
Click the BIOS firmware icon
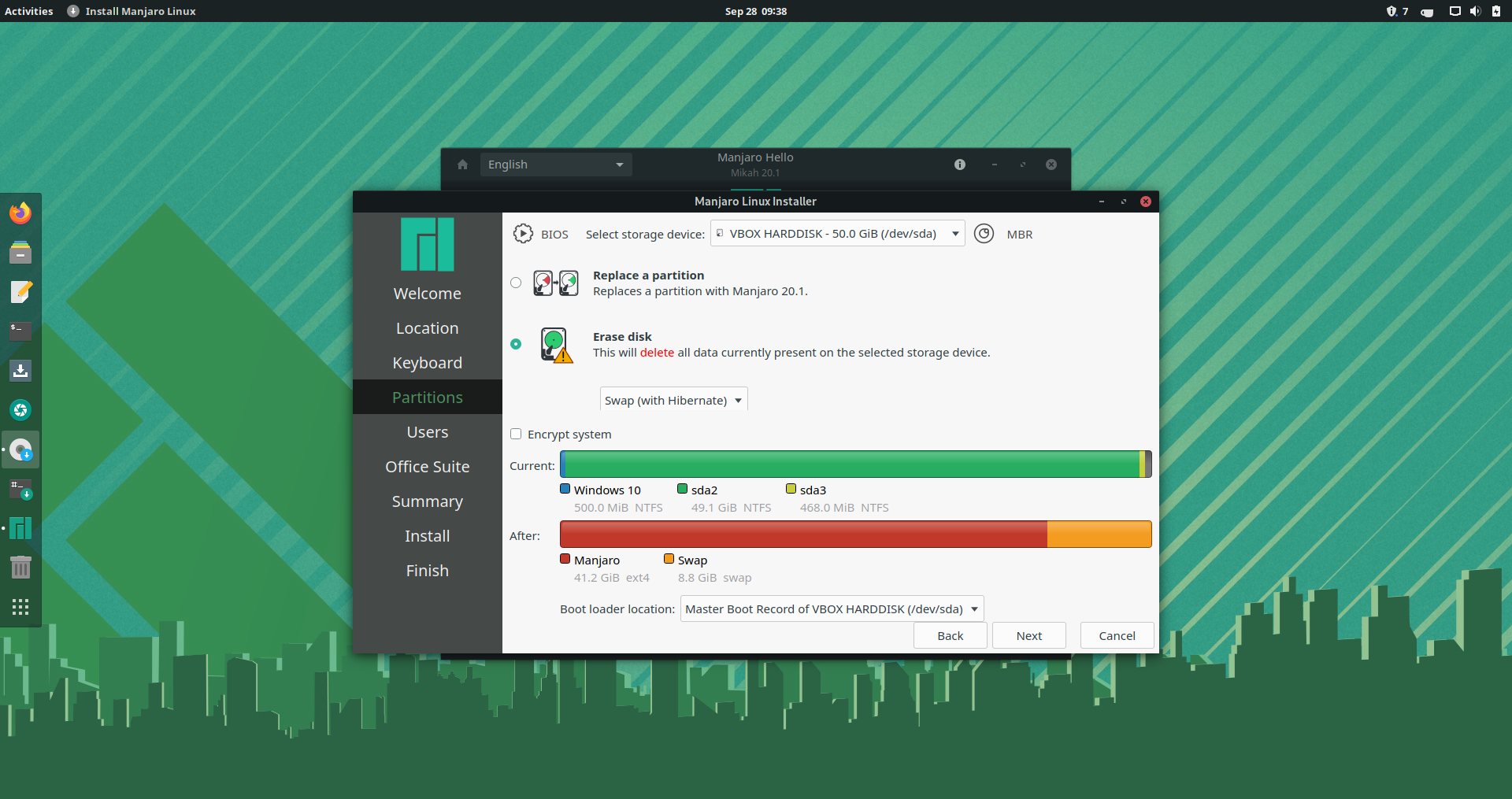(523, 234)
